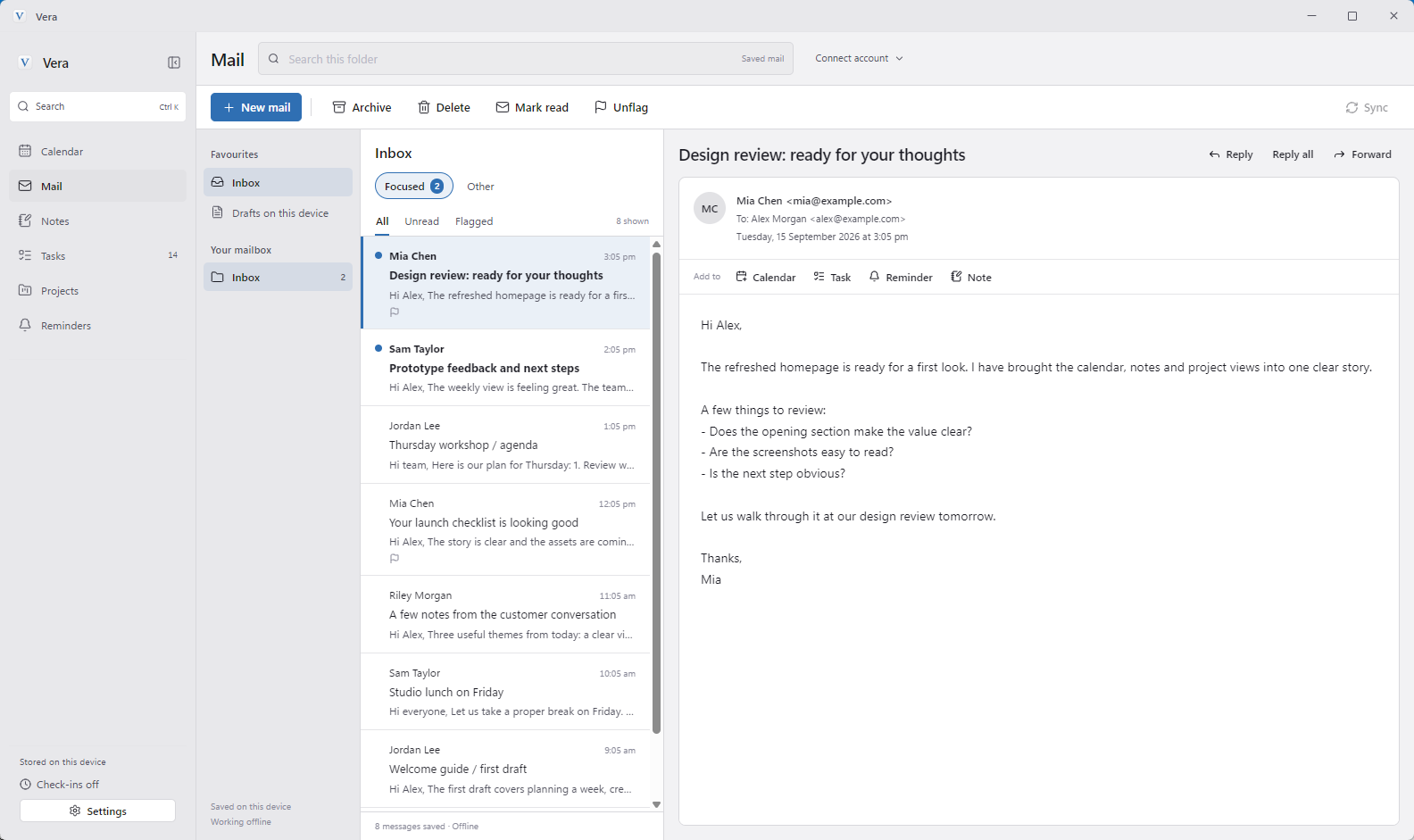The image size is (1414, 840).
Task: Open Welcome guide / first draft email
Action: [505, 769]
